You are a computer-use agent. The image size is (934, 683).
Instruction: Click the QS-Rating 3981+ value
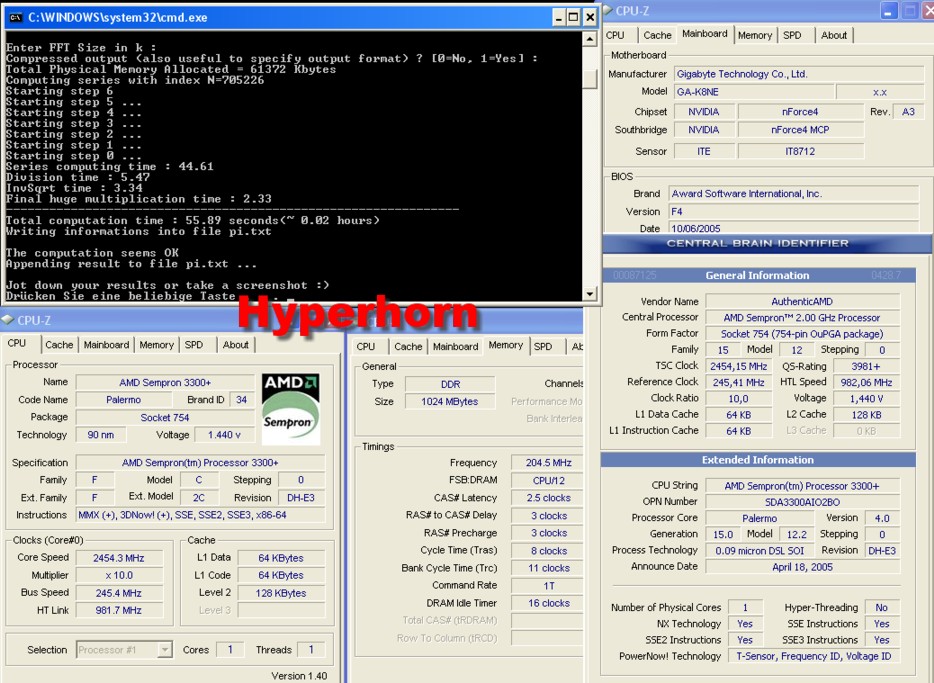tap(866, 366)
